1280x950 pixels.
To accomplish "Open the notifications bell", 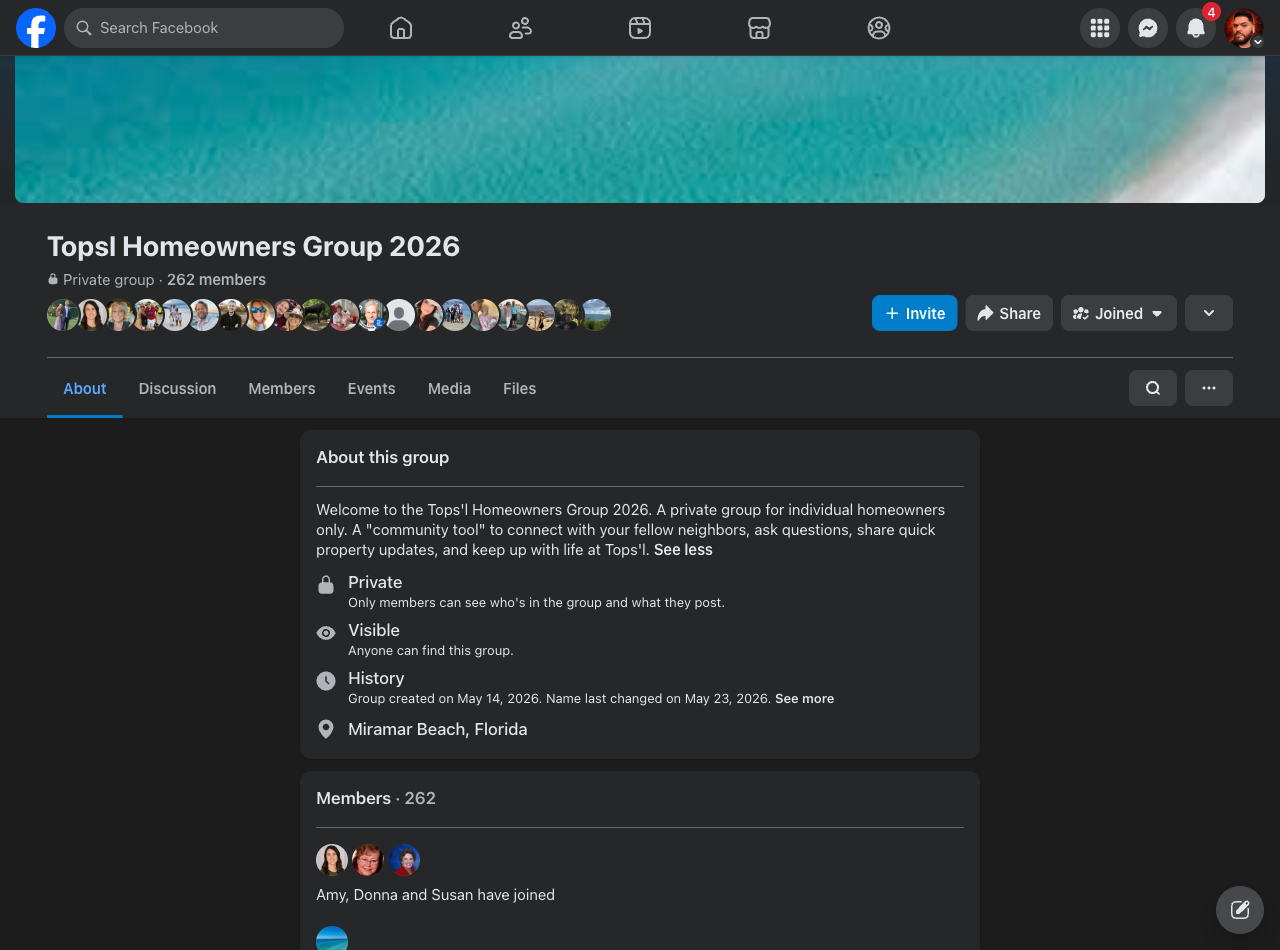I will click(x=1196, y=28).
